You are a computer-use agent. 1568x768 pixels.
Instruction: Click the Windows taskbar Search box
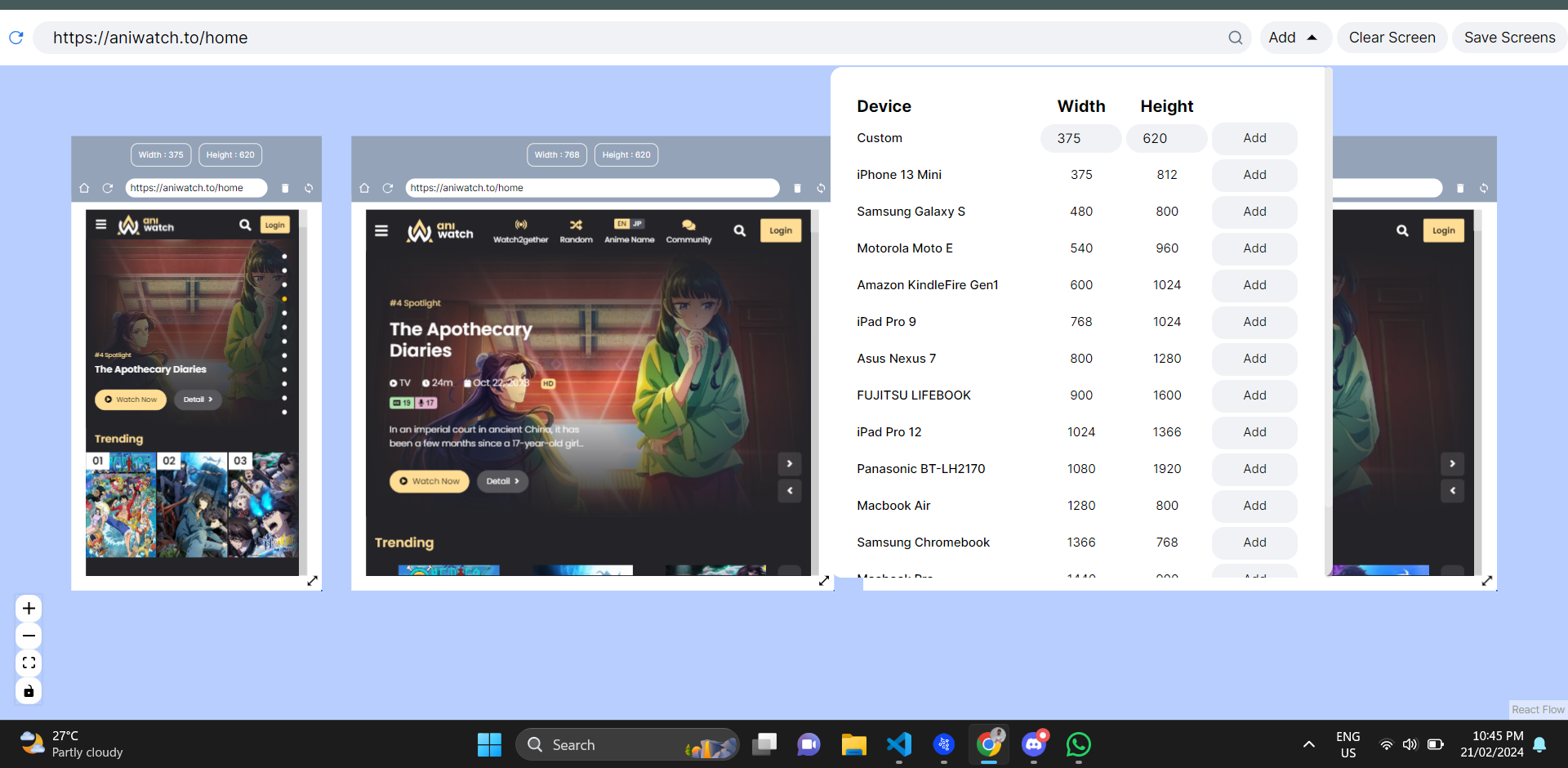(627, 744)
